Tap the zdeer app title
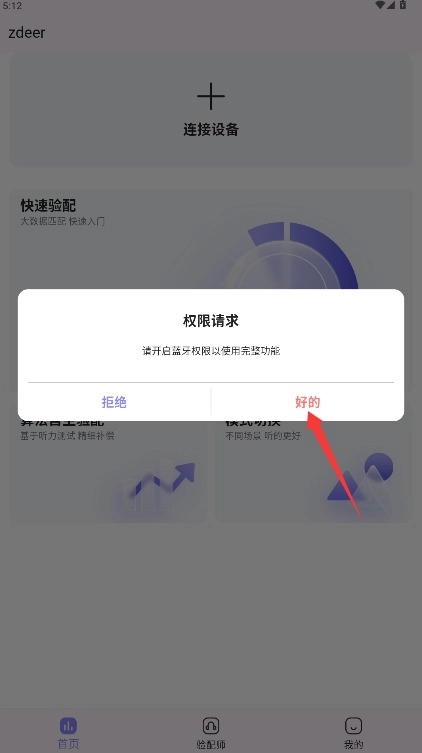This screenshot has width=422, height=753. click(x=27, y=33)
